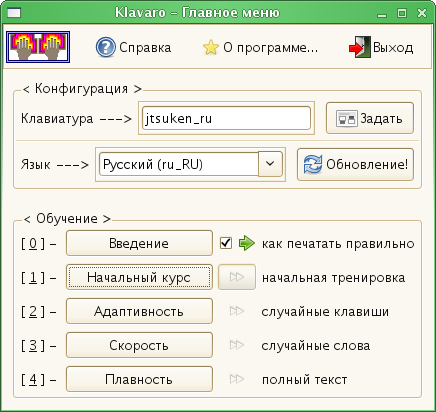
Task: Click arrow icon beside Адаптивность
Action: [x=237, y=311]
